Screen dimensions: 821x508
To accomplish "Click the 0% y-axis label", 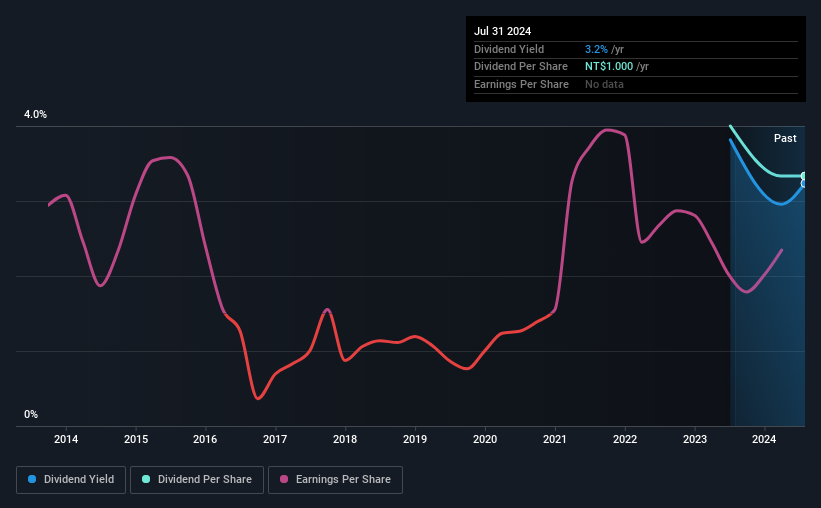I will (x=31, y=414).
